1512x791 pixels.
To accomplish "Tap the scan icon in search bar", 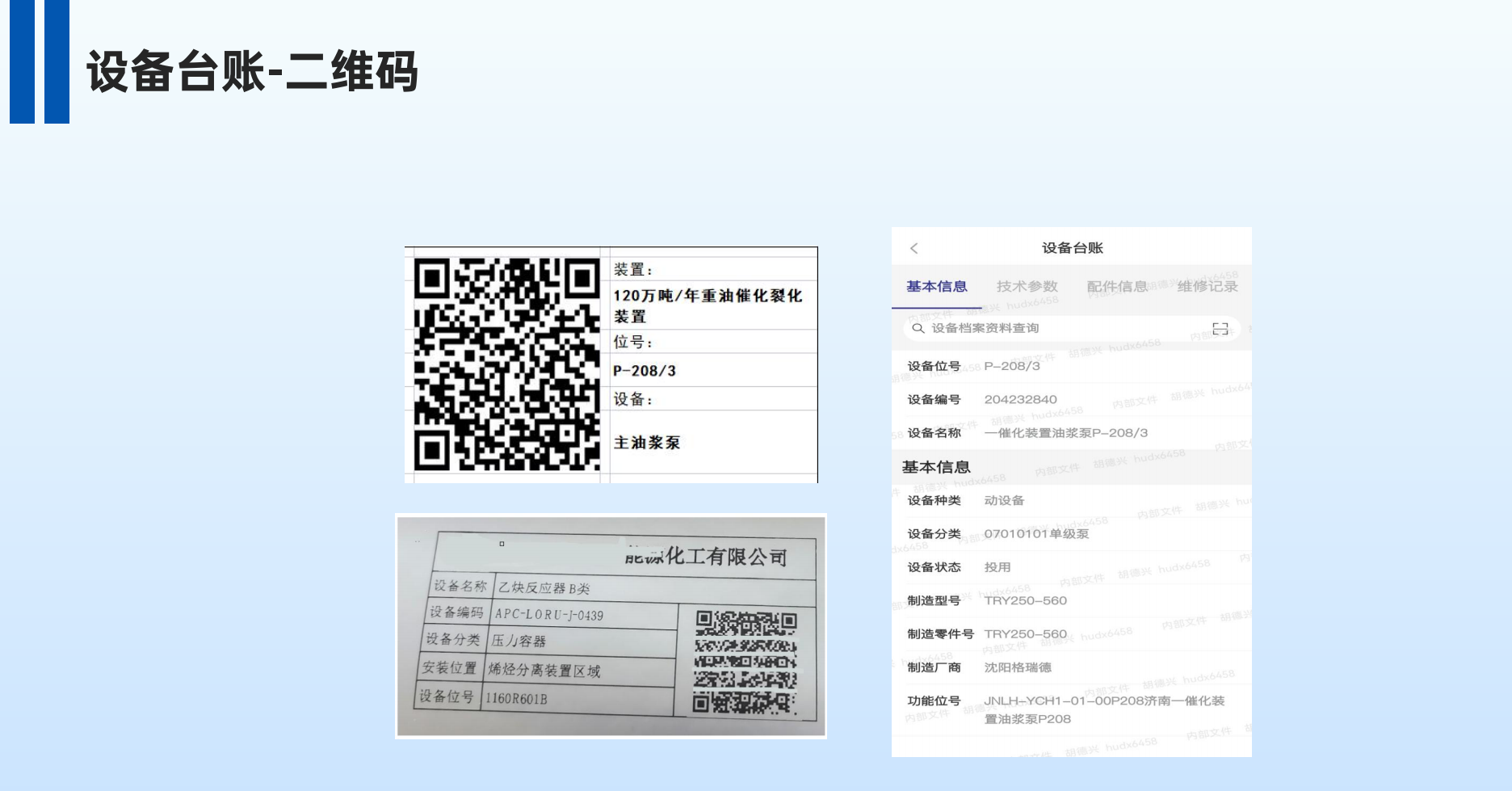I will coord(1220,329).
